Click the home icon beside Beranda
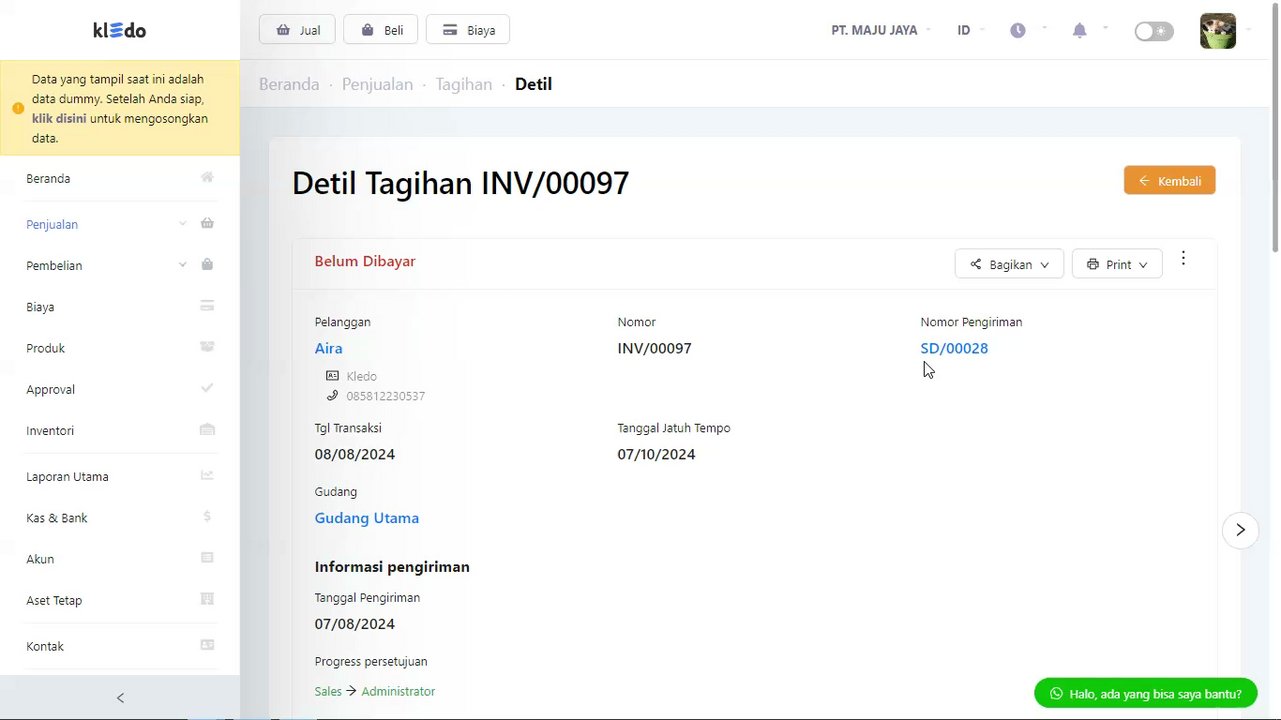Image resolution: width=1281 pixels, height=720 pixels. click(207, 177)
